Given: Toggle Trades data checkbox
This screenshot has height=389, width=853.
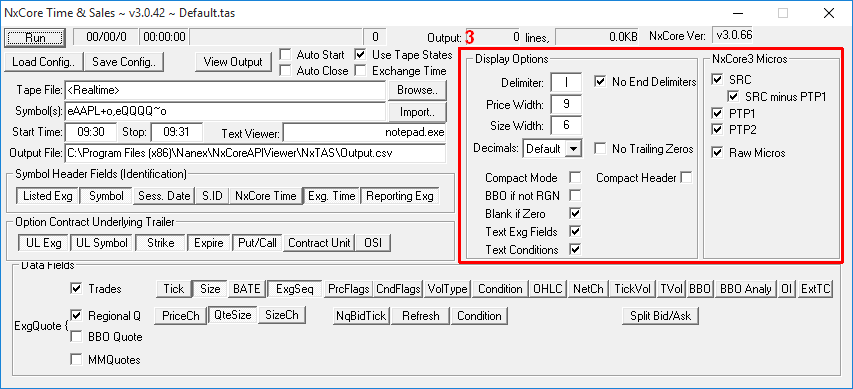Looking at the screenshot, I should click(76, 288).
